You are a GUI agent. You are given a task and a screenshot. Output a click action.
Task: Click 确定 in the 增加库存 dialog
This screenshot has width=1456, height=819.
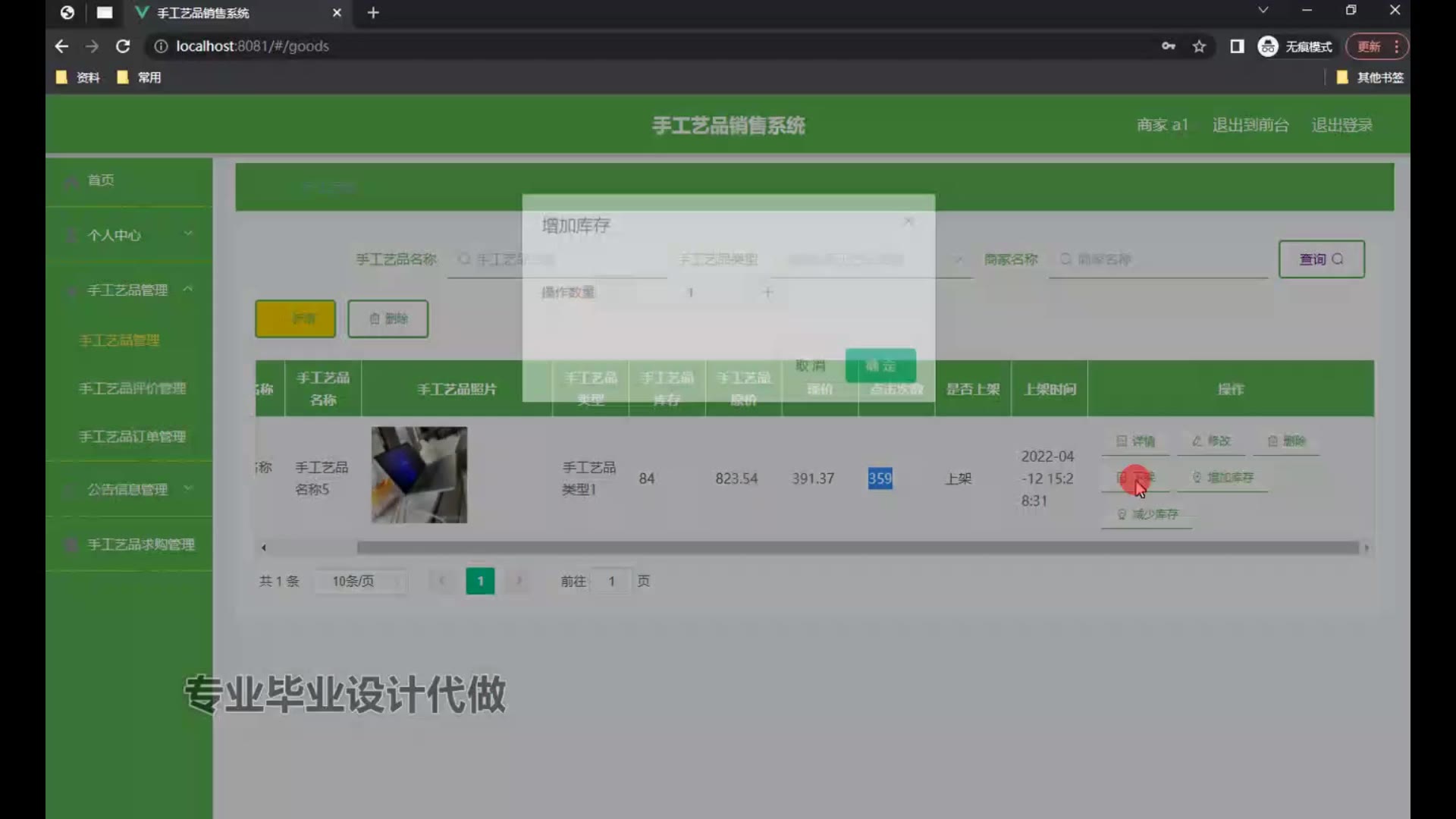point(880,366)
